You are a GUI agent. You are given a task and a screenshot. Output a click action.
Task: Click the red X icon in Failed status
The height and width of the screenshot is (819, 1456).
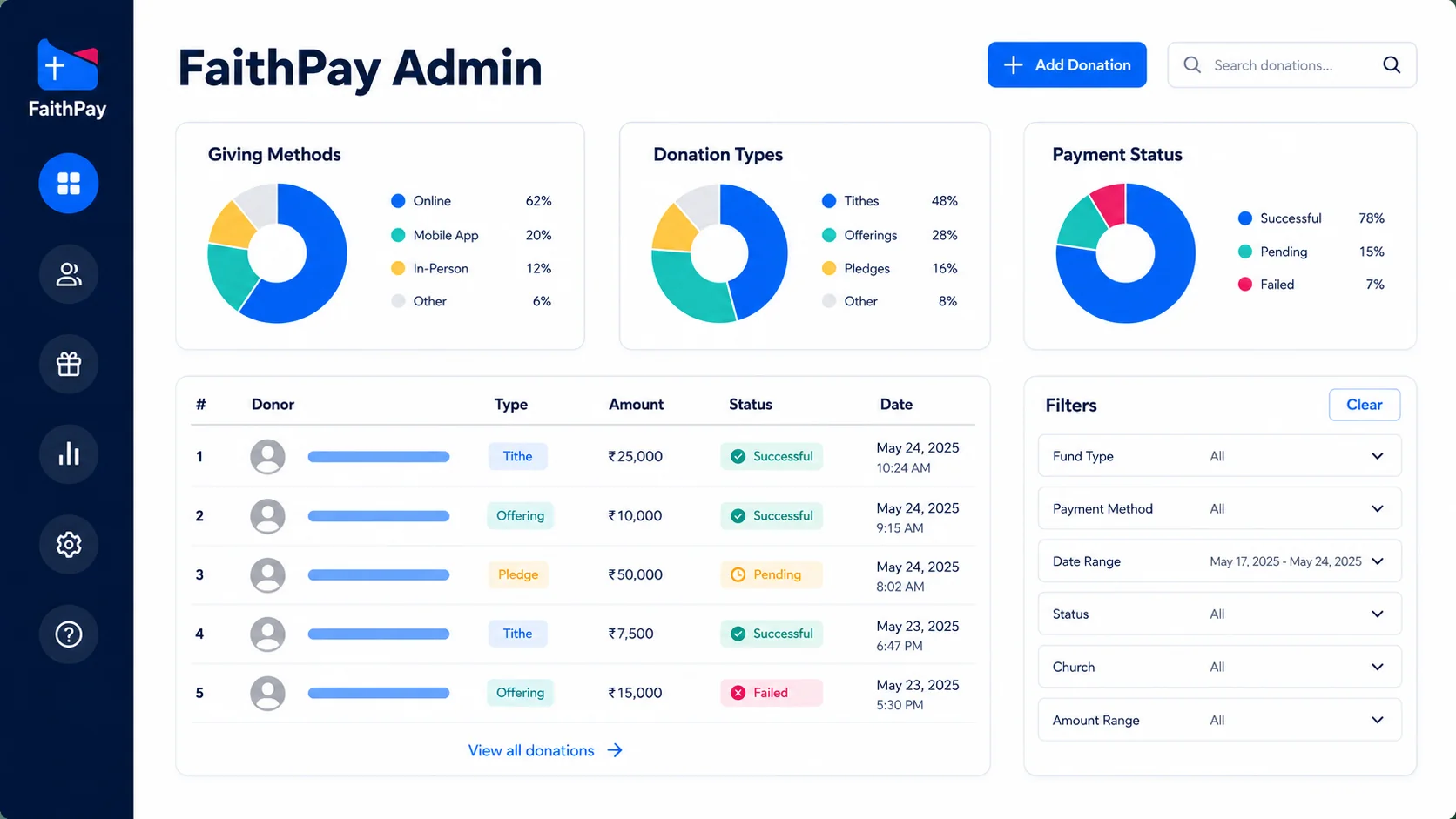(738, 693)
